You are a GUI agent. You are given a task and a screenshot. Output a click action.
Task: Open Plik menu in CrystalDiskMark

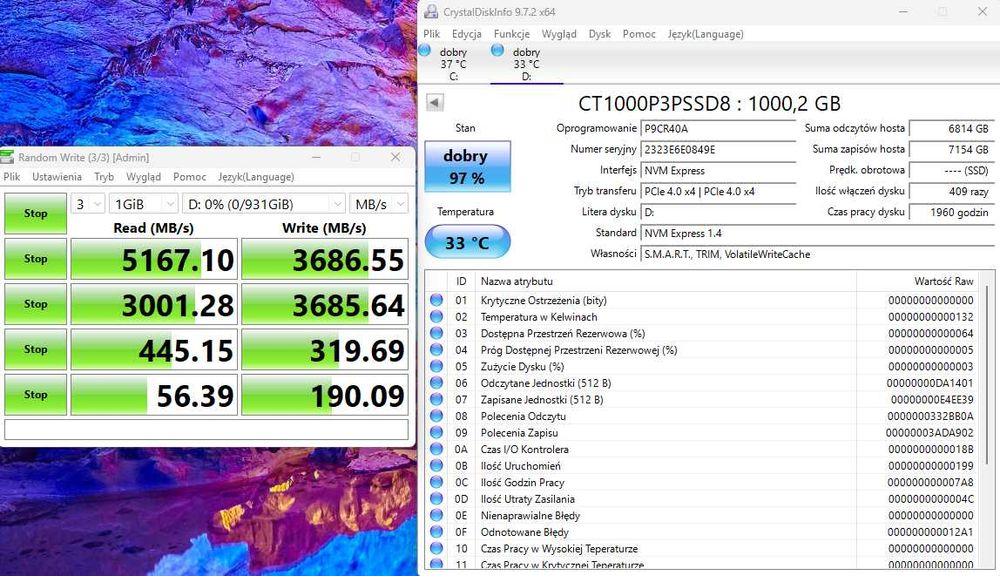(11, 177)
